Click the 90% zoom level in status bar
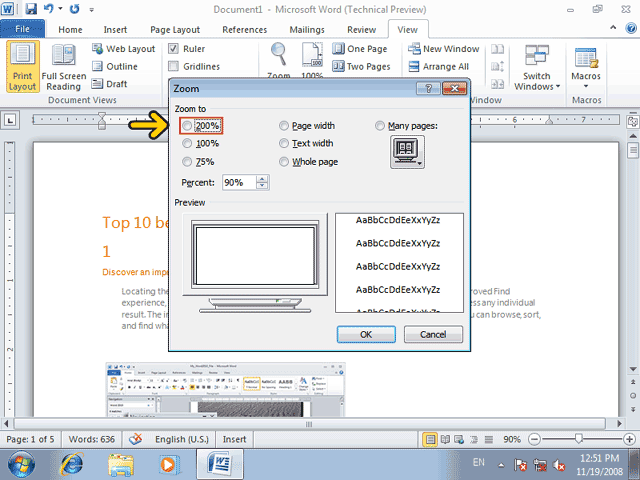 tap(512, 439)
